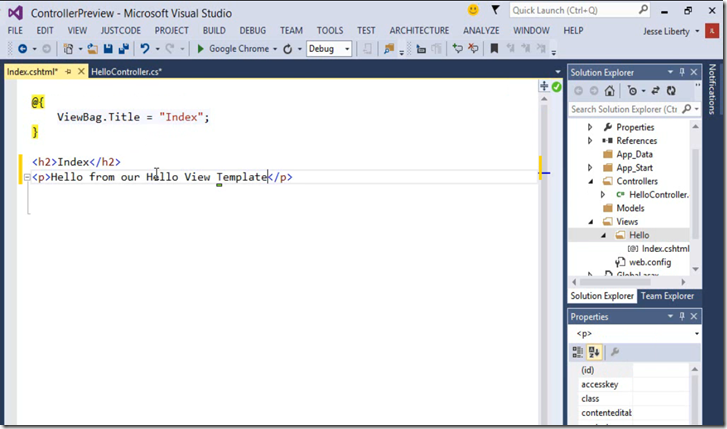Save the current file with Save icon
This screenshot has height=429, width=727.
click(x=108, y=49)
